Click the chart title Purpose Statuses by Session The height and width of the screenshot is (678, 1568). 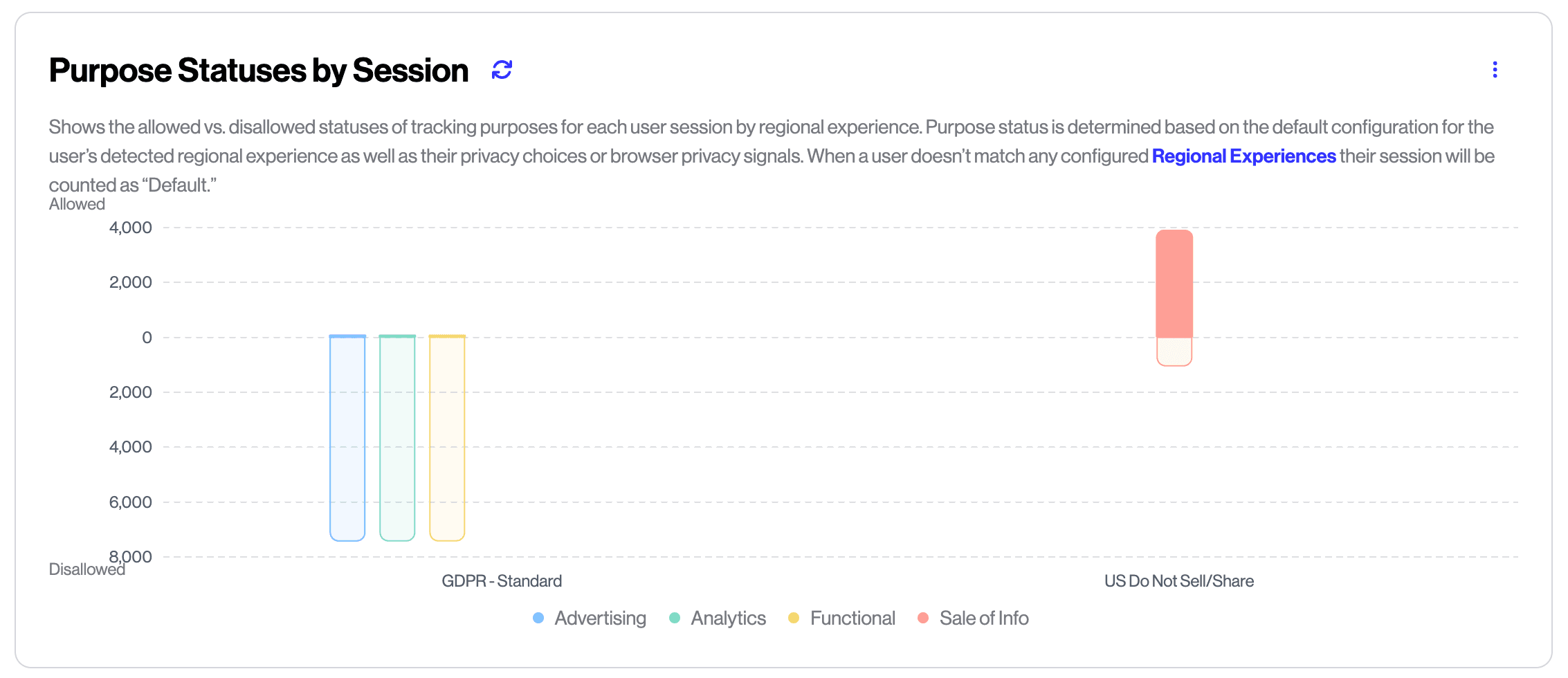[x=257, y=69]
